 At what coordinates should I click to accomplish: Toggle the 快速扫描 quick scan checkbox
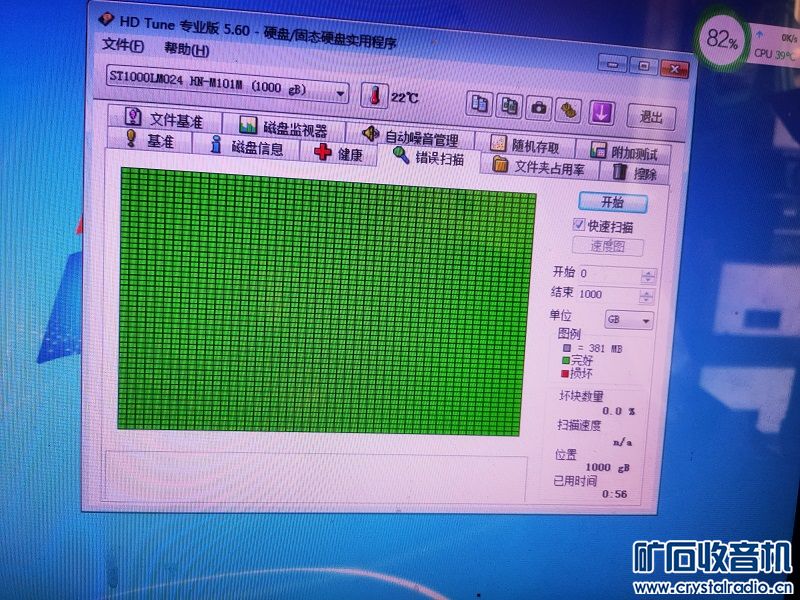(x=578, y=224)
